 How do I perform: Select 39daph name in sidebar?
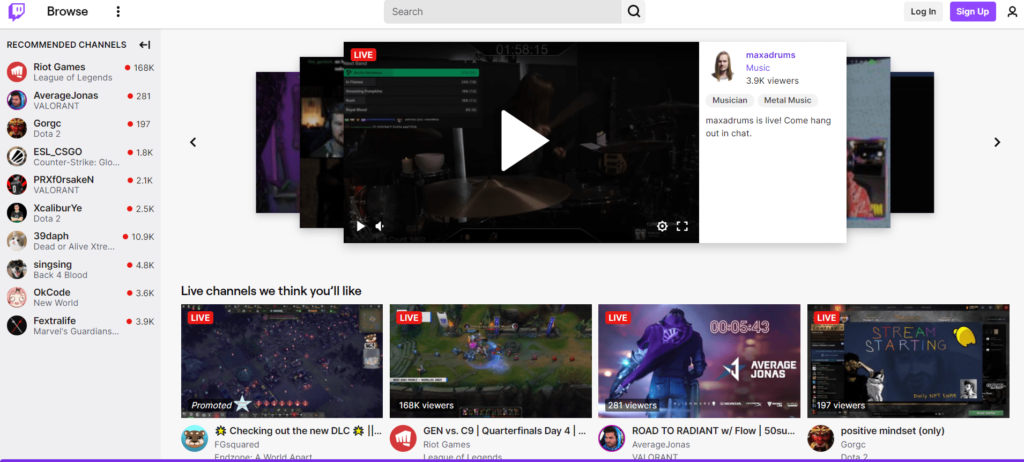pyautogui.click(x=51, y=236)
